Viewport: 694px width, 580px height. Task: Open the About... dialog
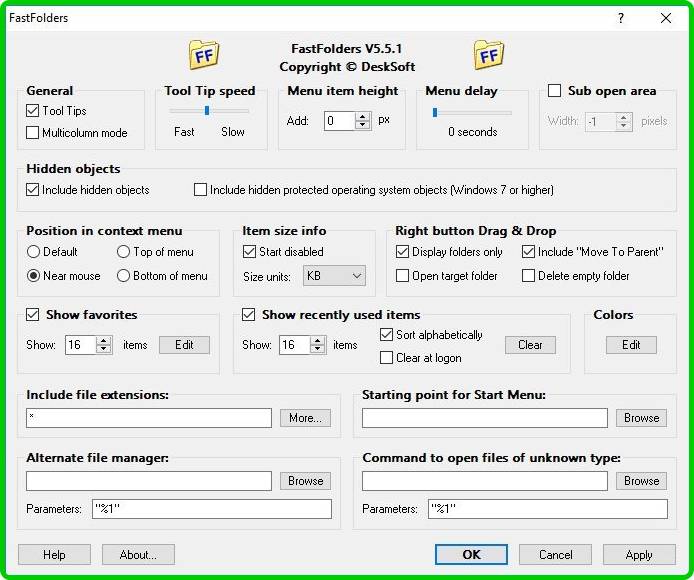[138, 555]
